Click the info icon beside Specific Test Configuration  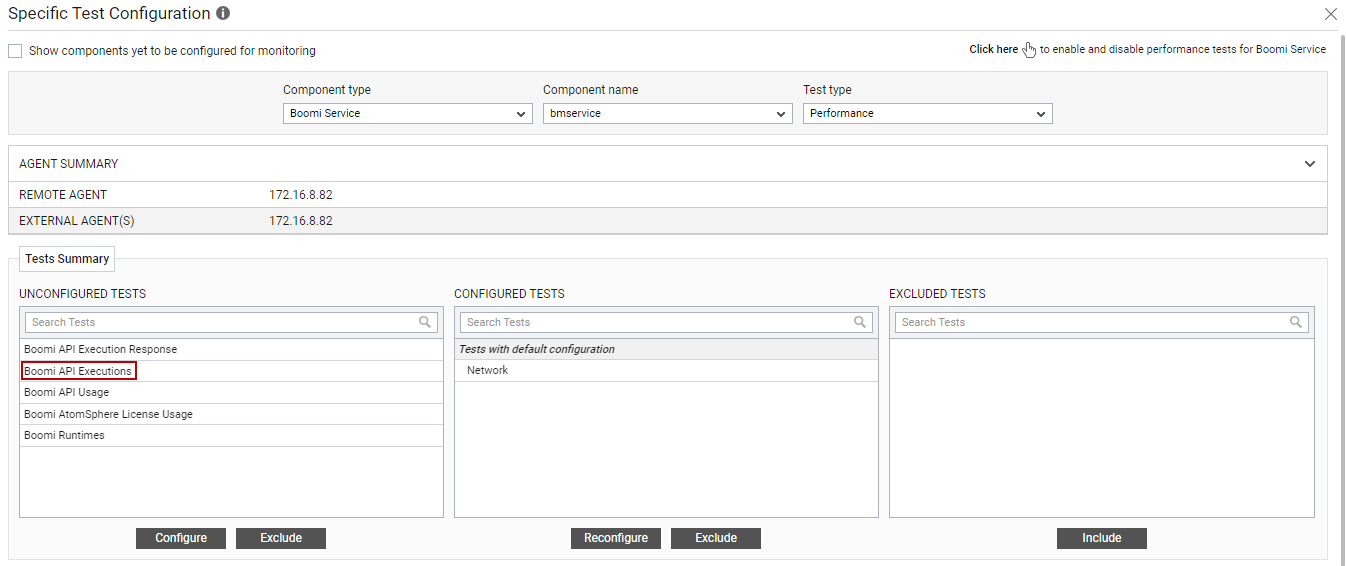click(x=223, y=14)
